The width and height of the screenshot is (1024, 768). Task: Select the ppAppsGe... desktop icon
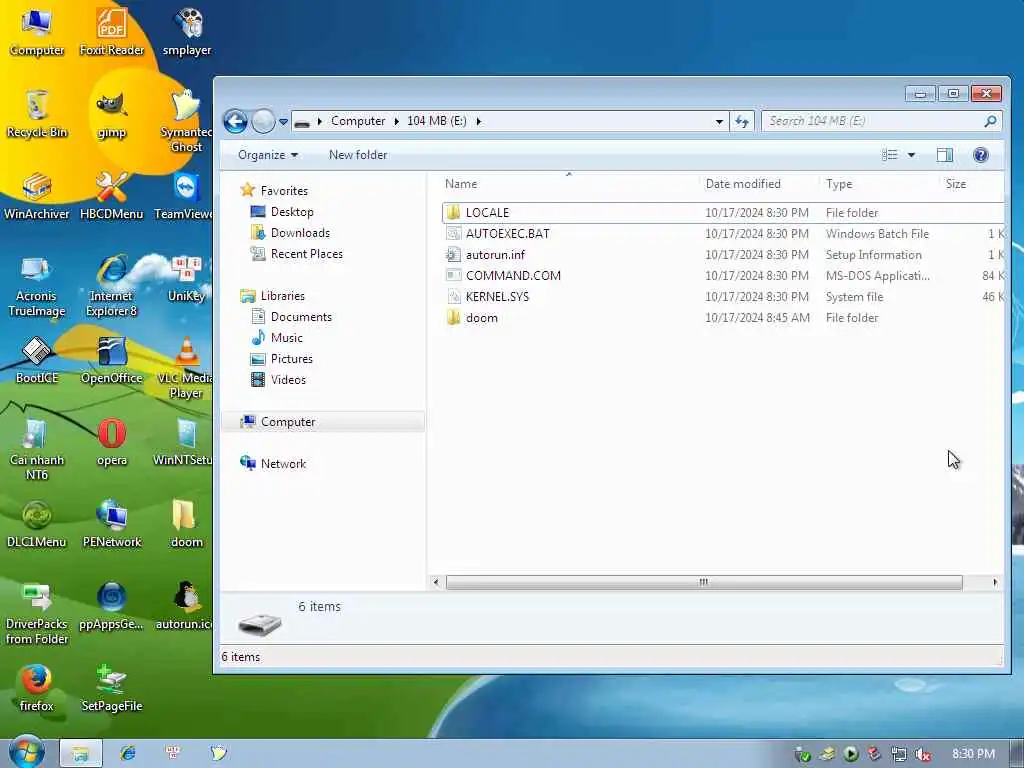pos(112,607)
